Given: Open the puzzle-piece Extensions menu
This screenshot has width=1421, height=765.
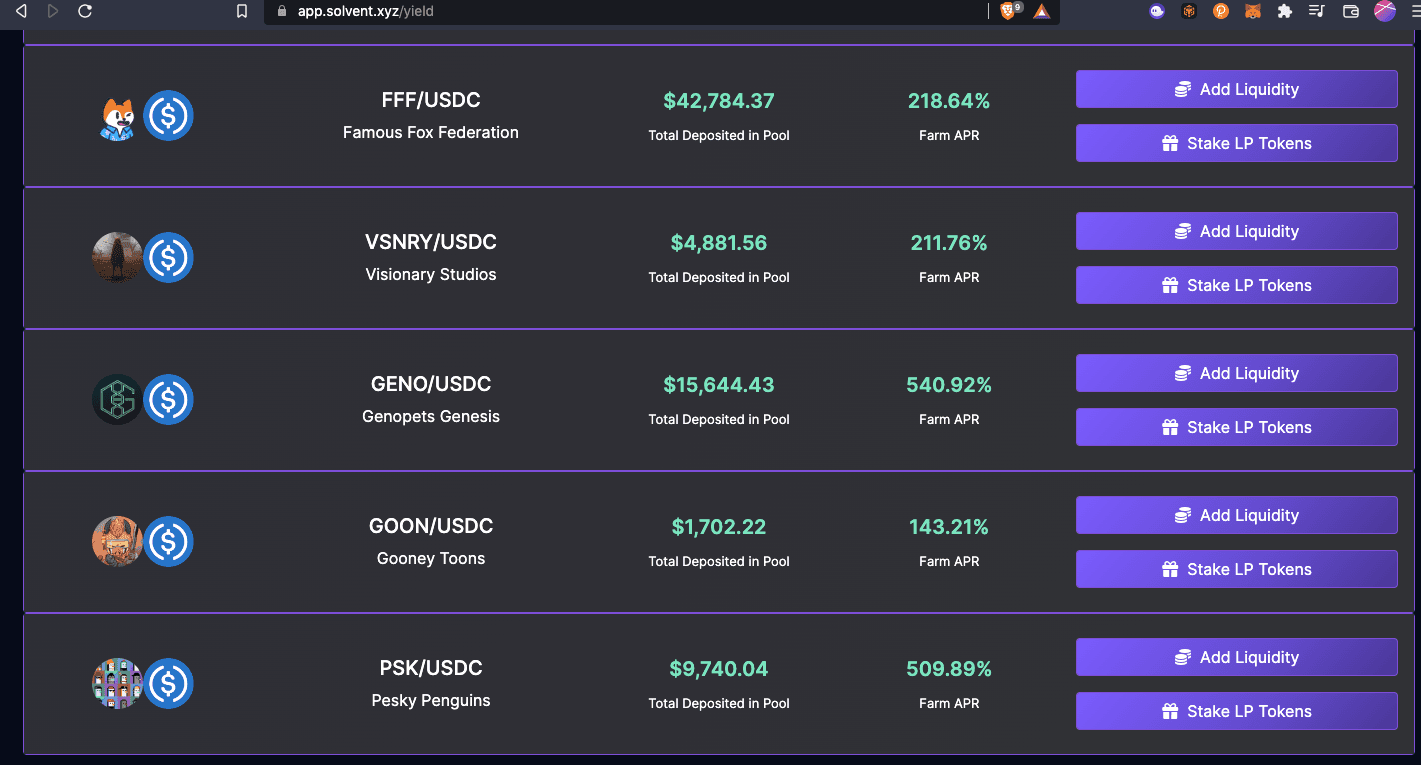Looking at the screenshot, I should [x=1285, y=11].
